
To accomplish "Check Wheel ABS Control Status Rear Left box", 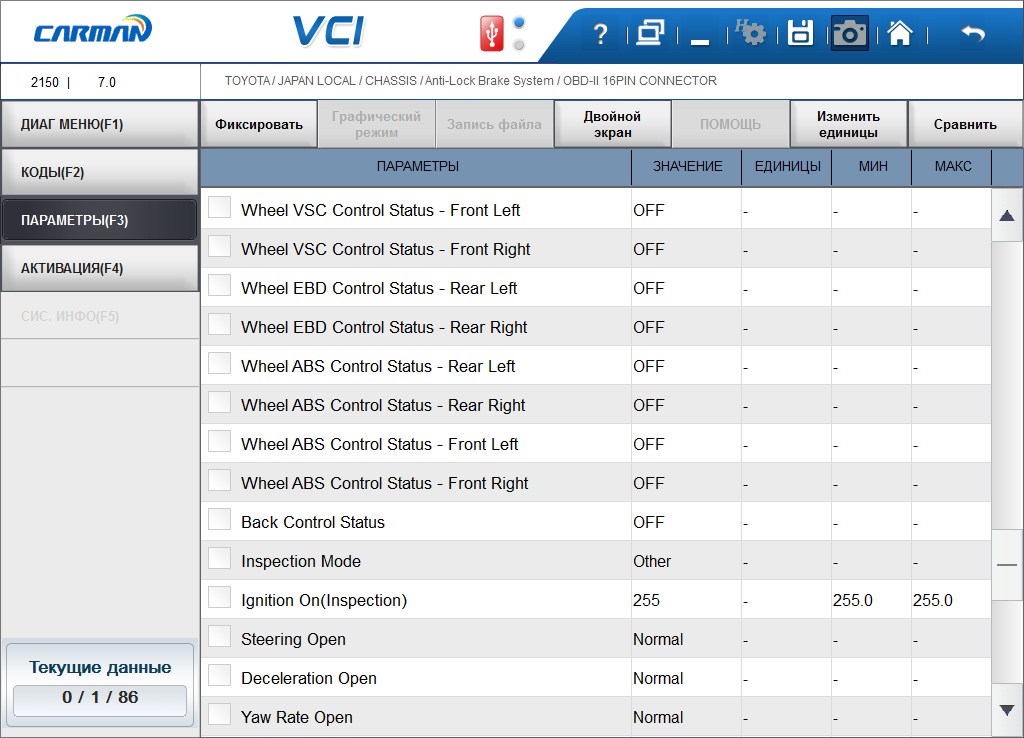I will click(219, 364).
